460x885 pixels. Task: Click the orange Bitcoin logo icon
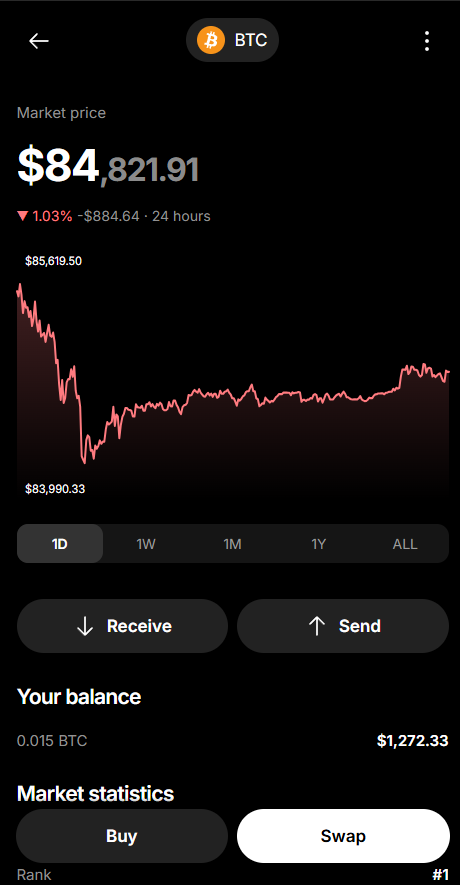(x=211, y=40)
